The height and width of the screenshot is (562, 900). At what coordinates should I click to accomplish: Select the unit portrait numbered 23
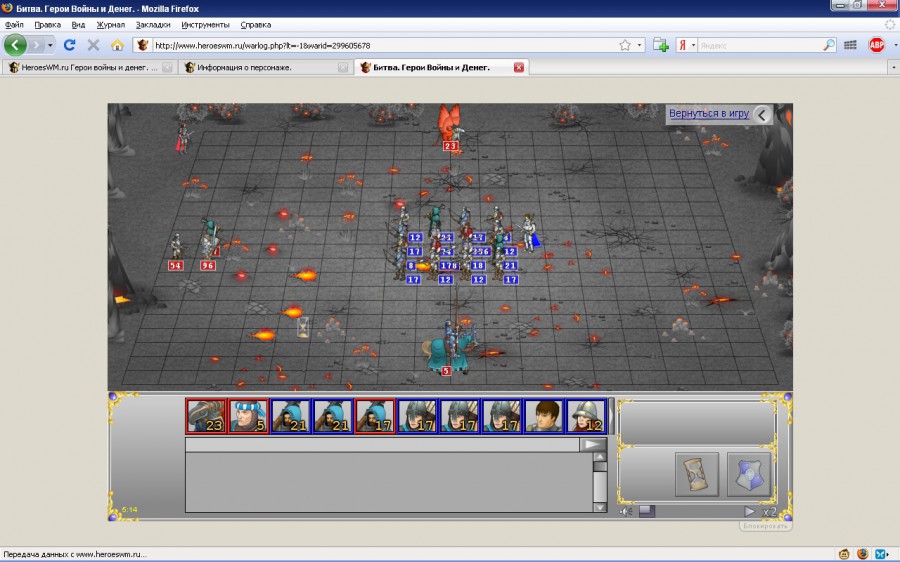[206, 416]
